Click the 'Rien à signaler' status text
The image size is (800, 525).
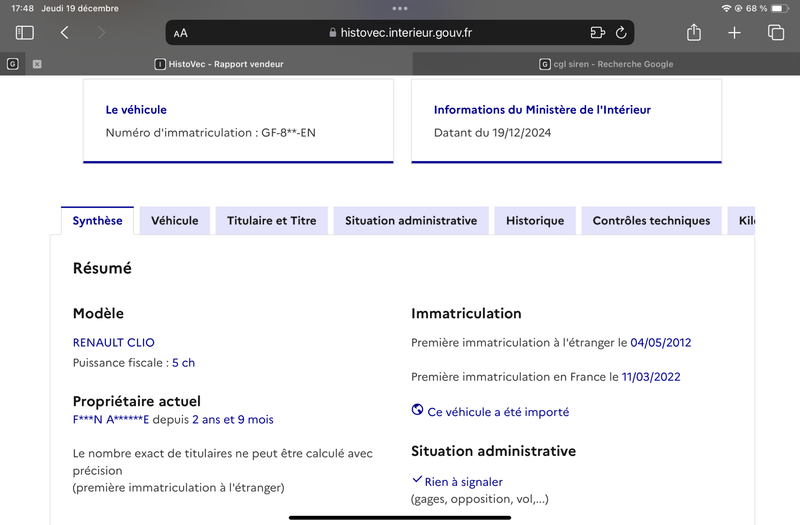pyautogui.click(x=464, y=482)
